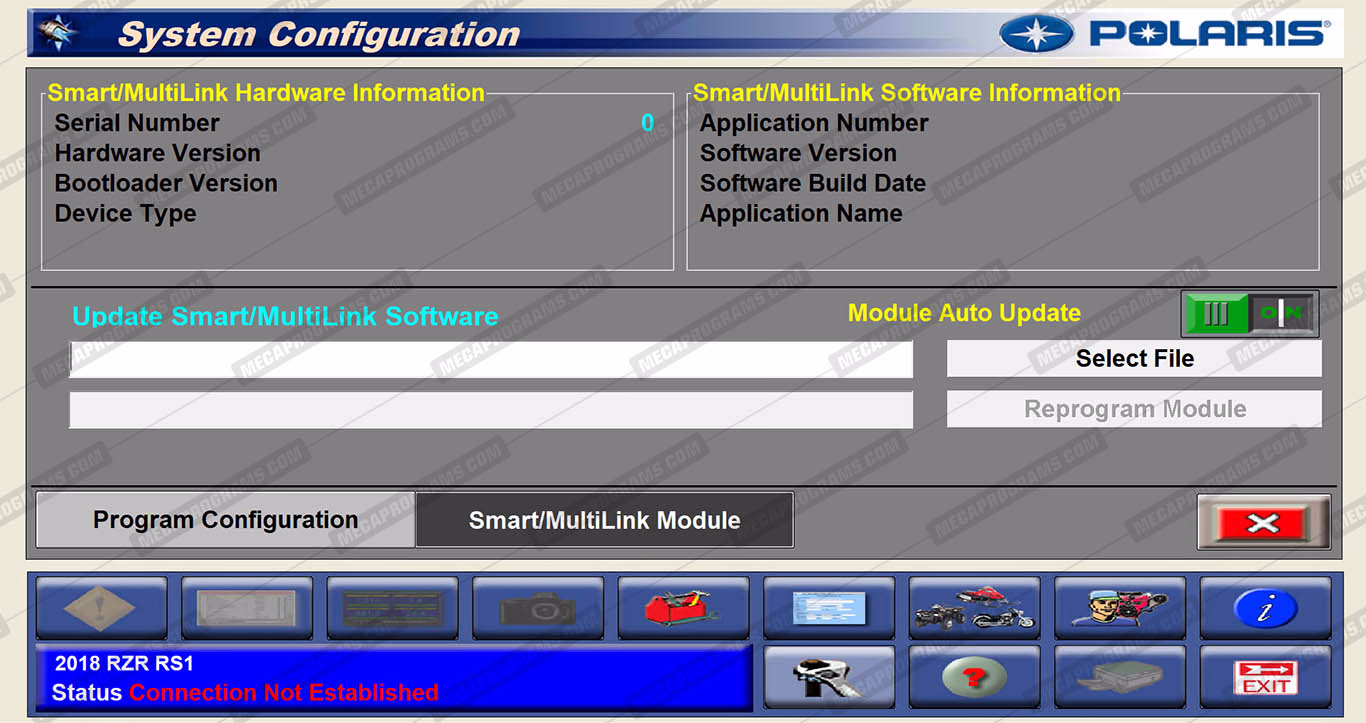
Task: Click the white software file path field
Action: [491, 359]
